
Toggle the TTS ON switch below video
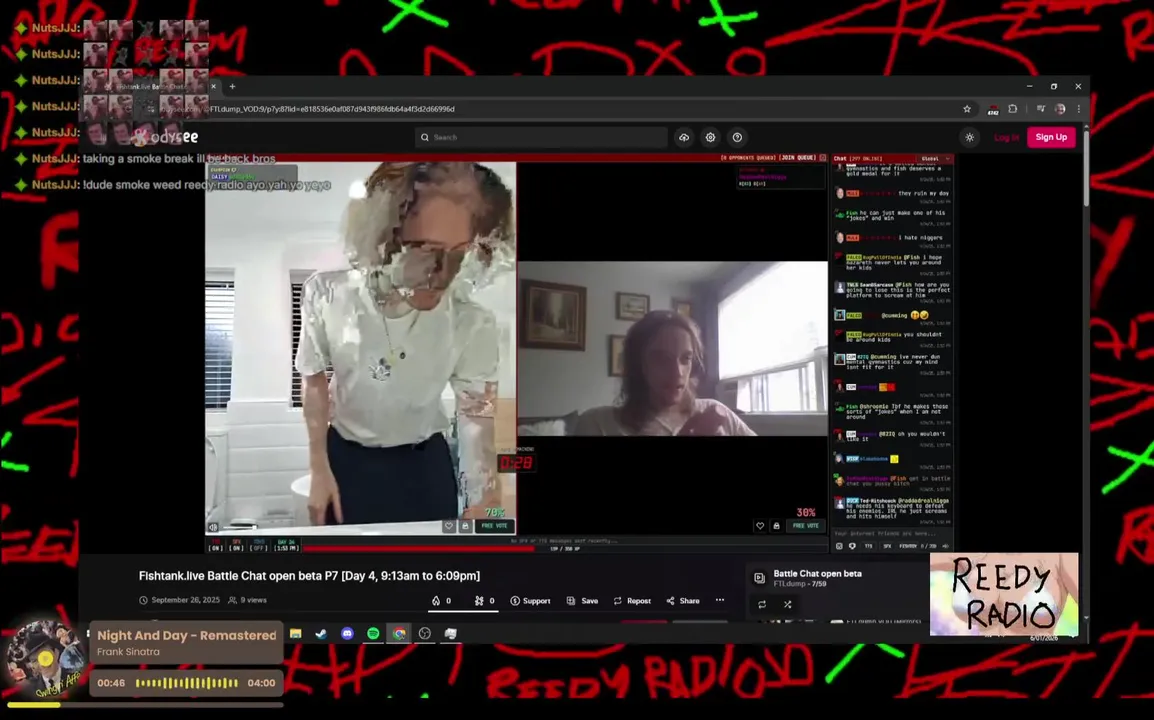pyautogui.click(x=216, y=546)
